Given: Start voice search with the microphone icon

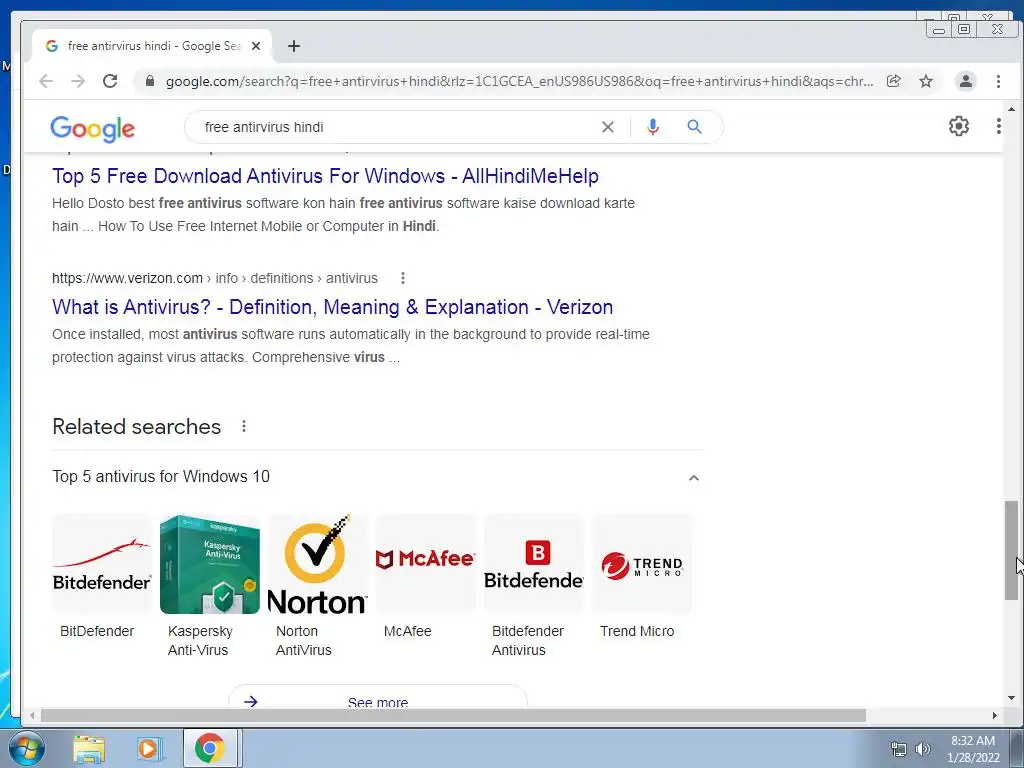Looking at the screenshot, I should (x=652, y=127).
